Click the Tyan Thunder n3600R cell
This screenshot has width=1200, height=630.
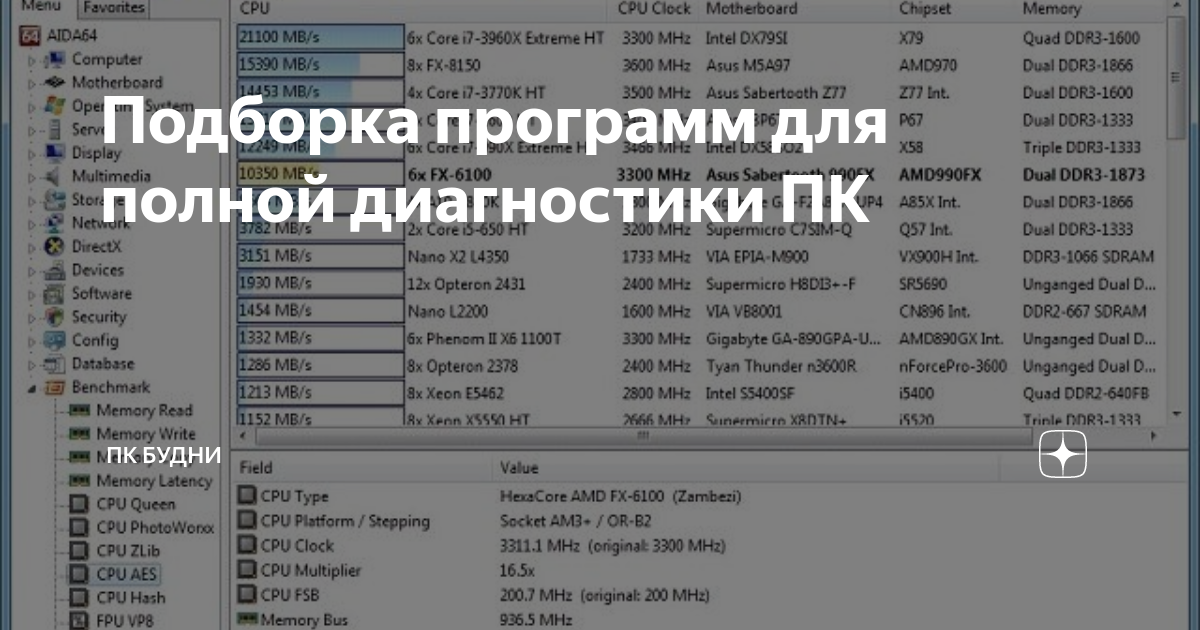(x=781, y=366)
